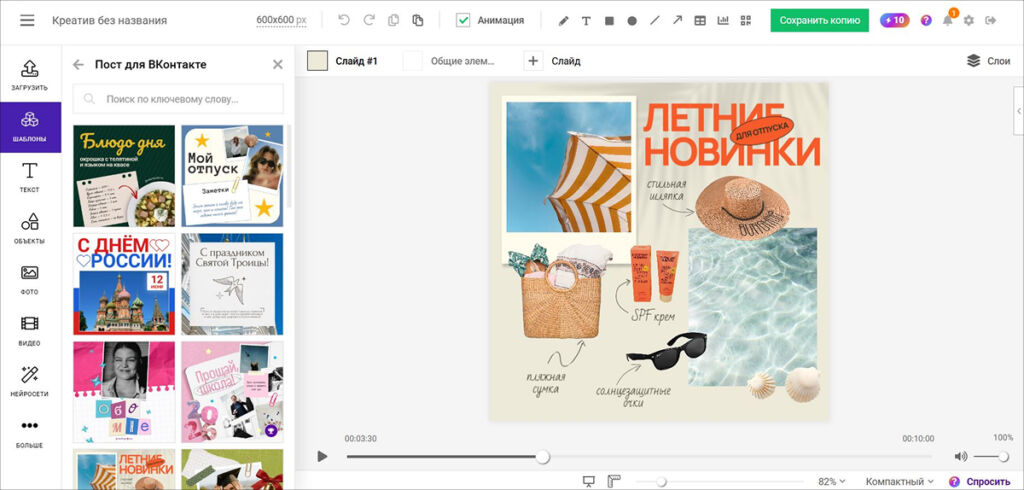Play the animation with play button

click(x=322, y=457)
